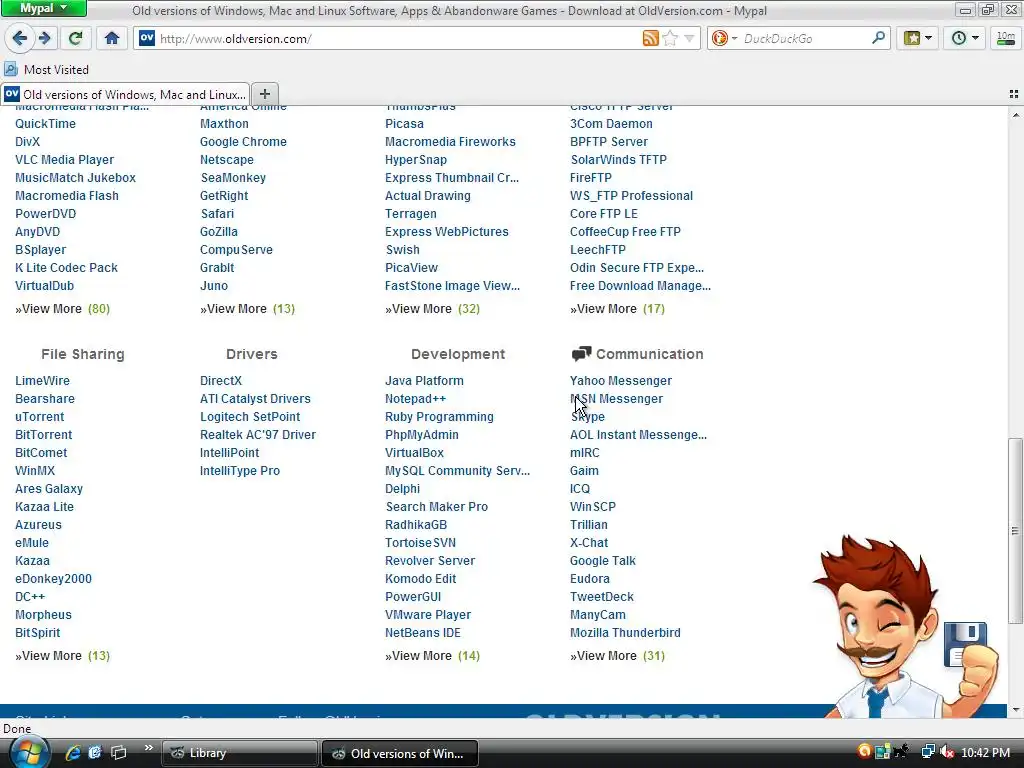Viewport: 1024px width, 768px height.
Task: Open a new tab with plus button
Action: click(x=264, y=94)
